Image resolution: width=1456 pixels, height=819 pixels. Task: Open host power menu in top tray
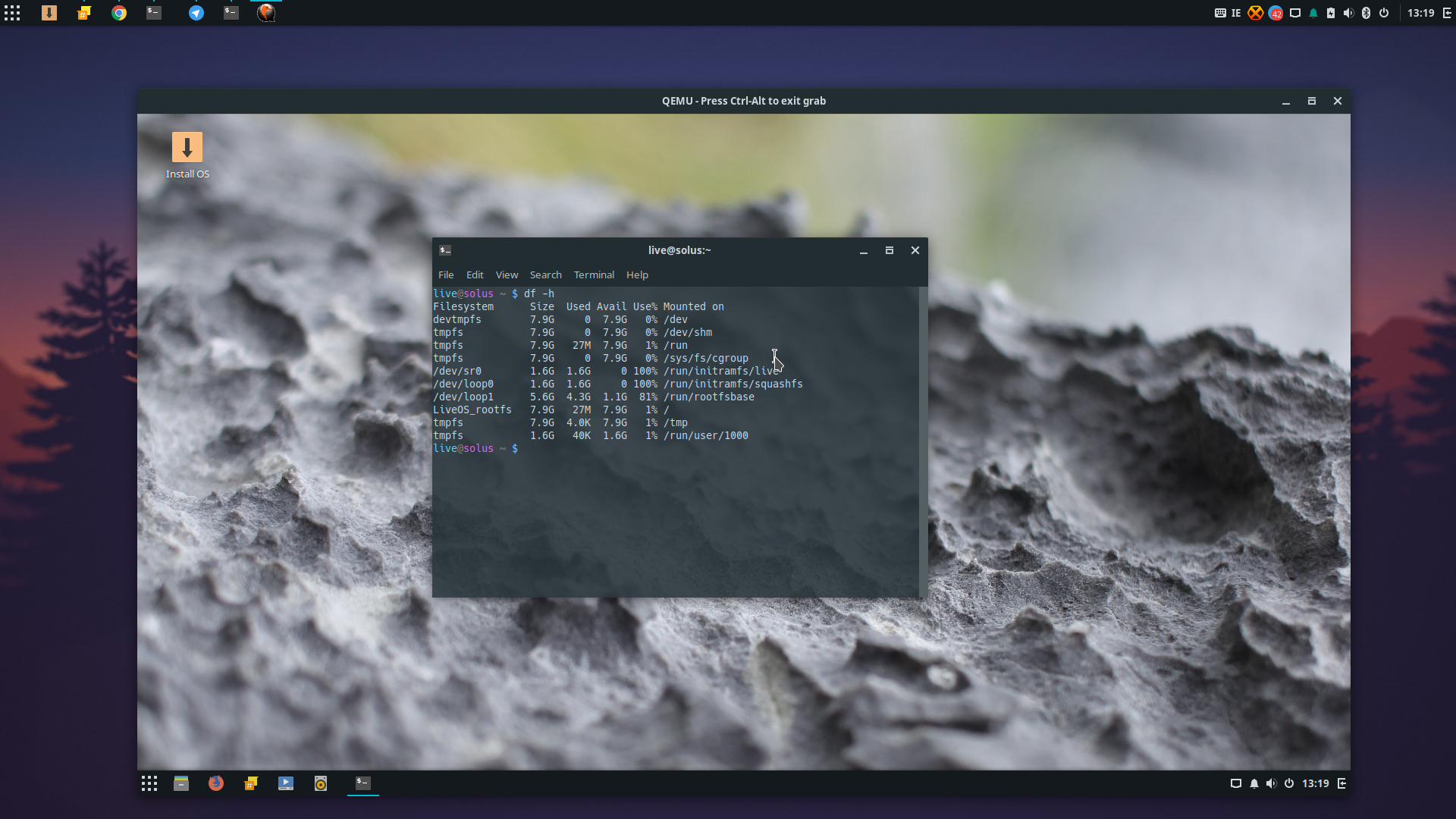point(1384,13)
